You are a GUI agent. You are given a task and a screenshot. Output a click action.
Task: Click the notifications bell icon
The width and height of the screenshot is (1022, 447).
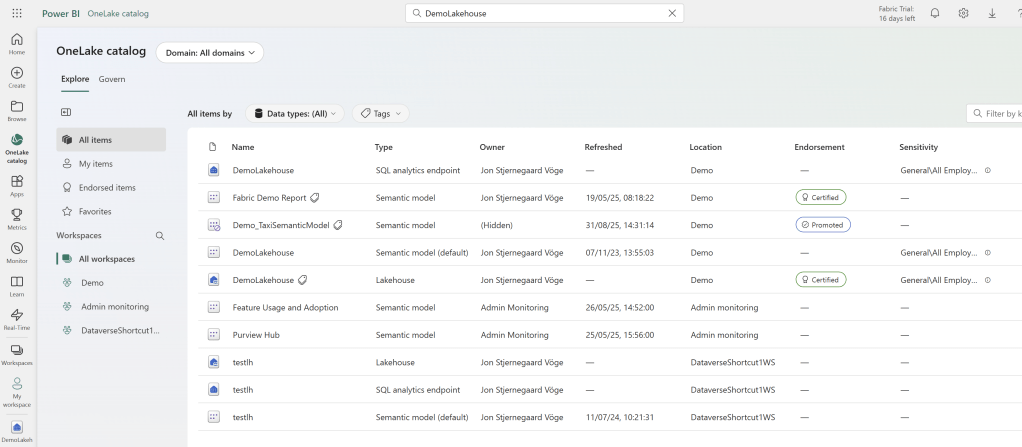pyautogui.click(x=934, y=14)
